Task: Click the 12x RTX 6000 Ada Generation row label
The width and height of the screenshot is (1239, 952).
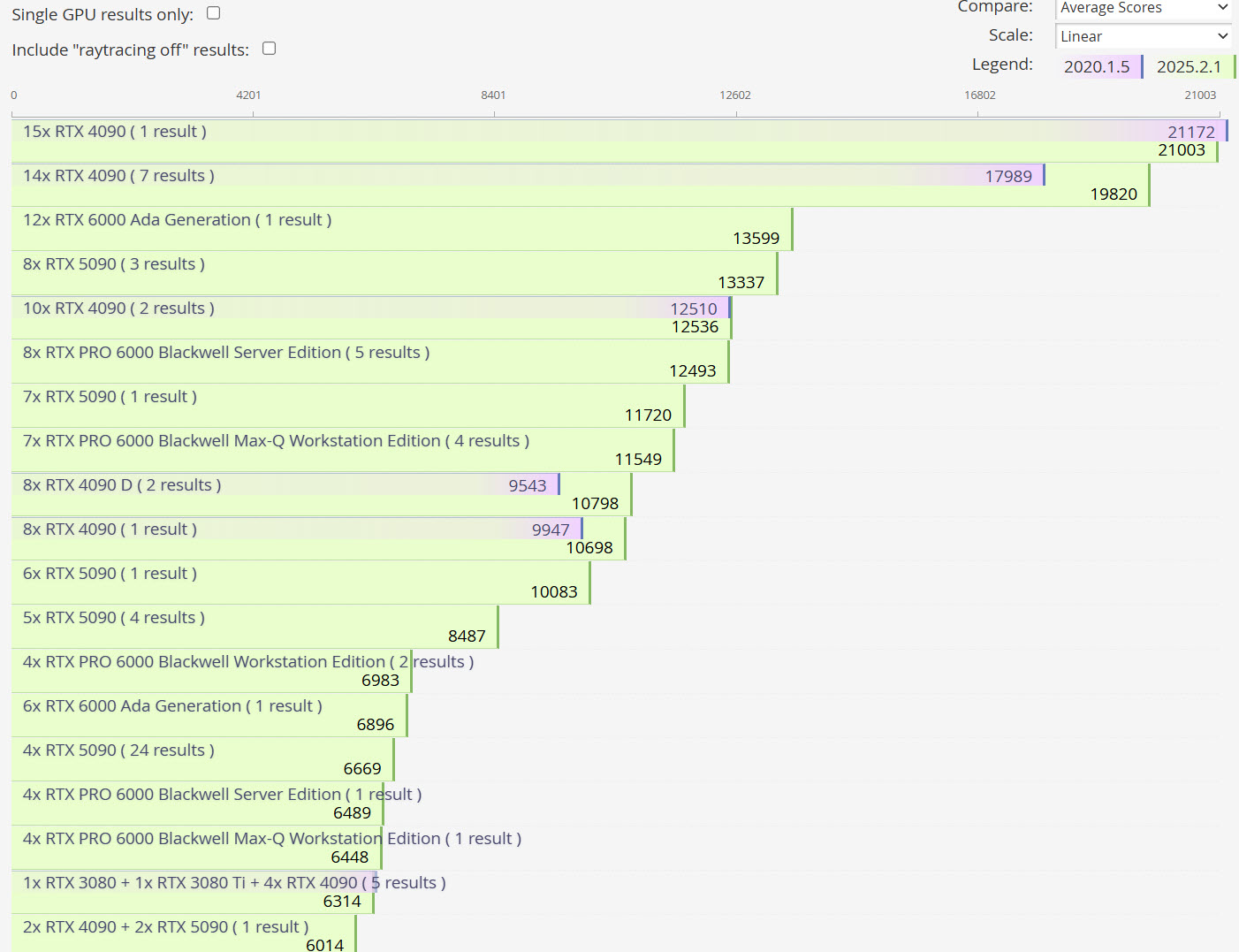Action: pyautogui.click(x=177, y=220)
